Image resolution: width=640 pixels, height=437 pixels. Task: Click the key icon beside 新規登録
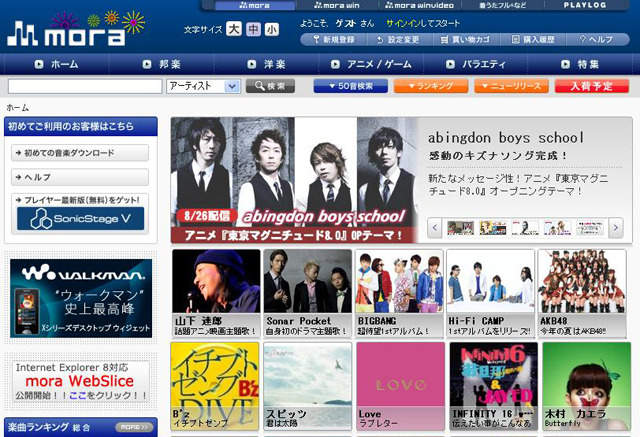tap(316, 39)
